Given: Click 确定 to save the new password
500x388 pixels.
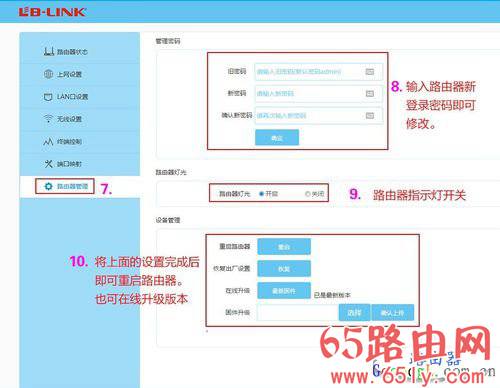Looking at the screenshot, I should tap(277, 138).
